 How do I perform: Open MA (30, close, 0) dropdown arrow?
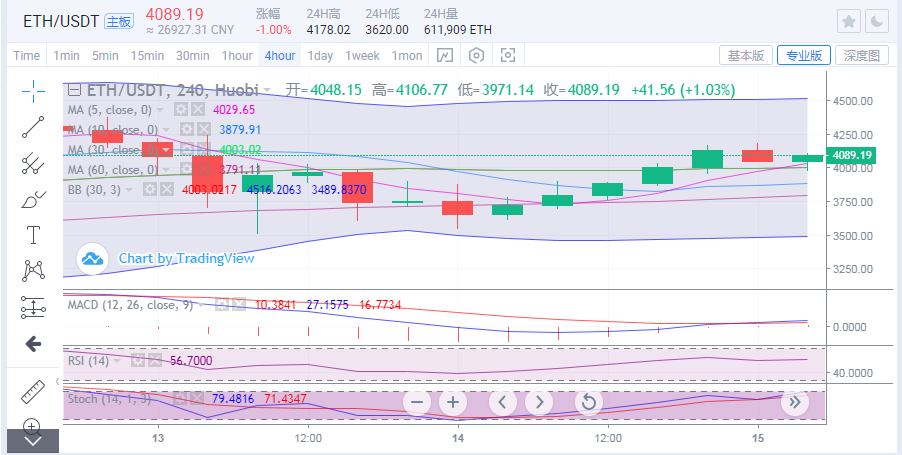point(166,150)
